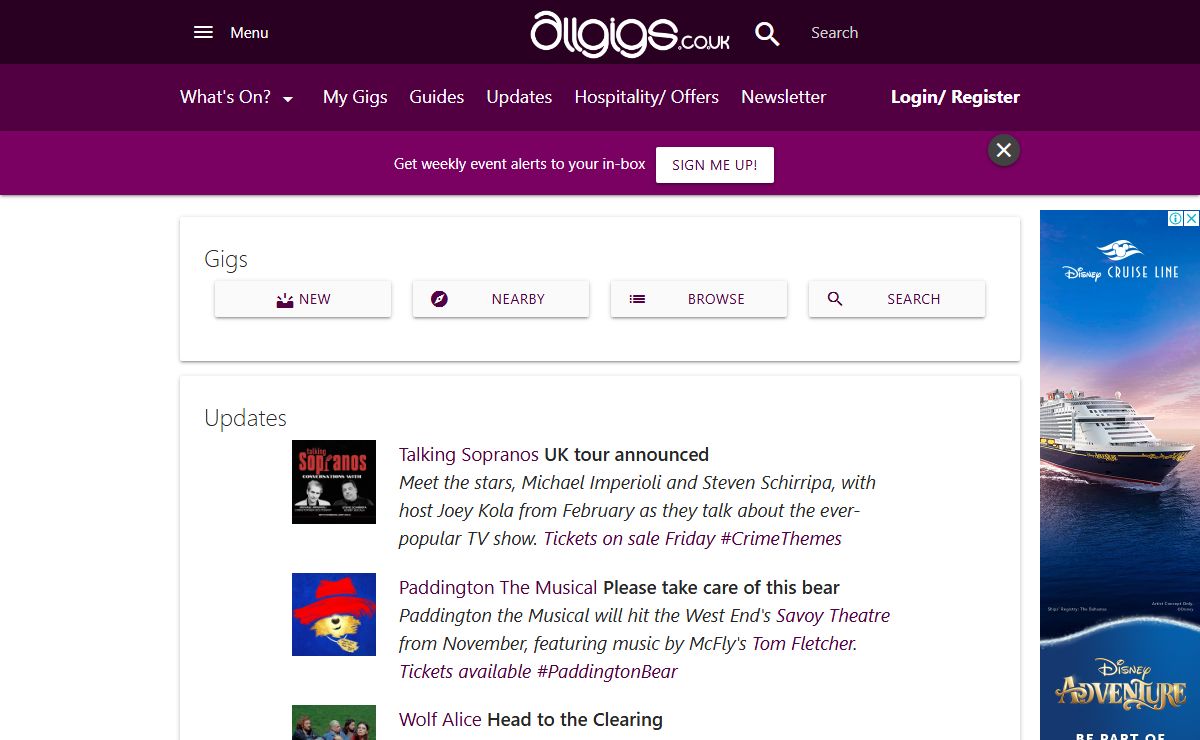Click the NEARBY gigs button
The height and width of the screenshot is (740, 1200).
501,299
